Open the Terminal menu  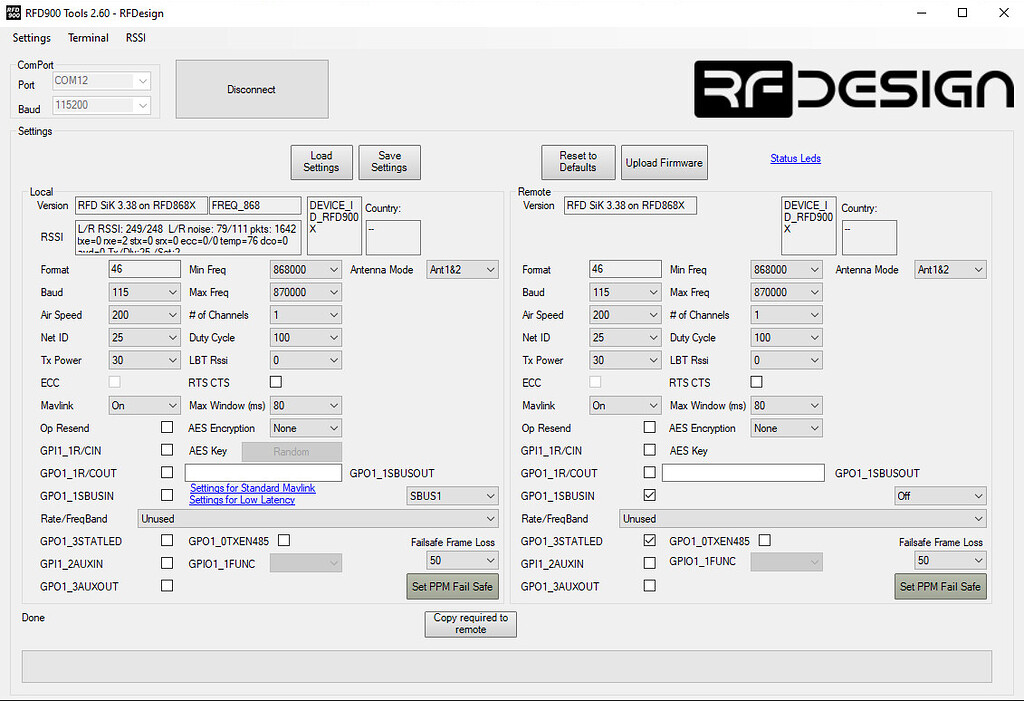pyautogui.click(x=88, y=38)
